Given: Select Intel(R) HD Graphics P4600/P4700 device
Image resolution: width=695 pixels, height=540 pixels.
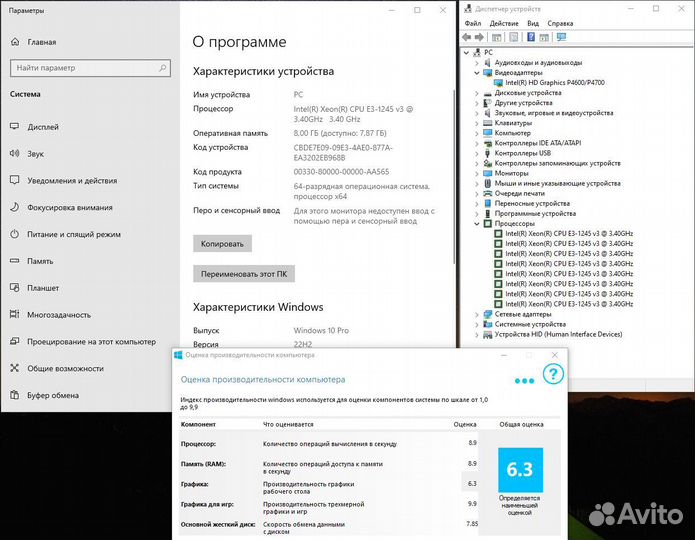Looking at the screenshot, I should [x=554, y=82].
